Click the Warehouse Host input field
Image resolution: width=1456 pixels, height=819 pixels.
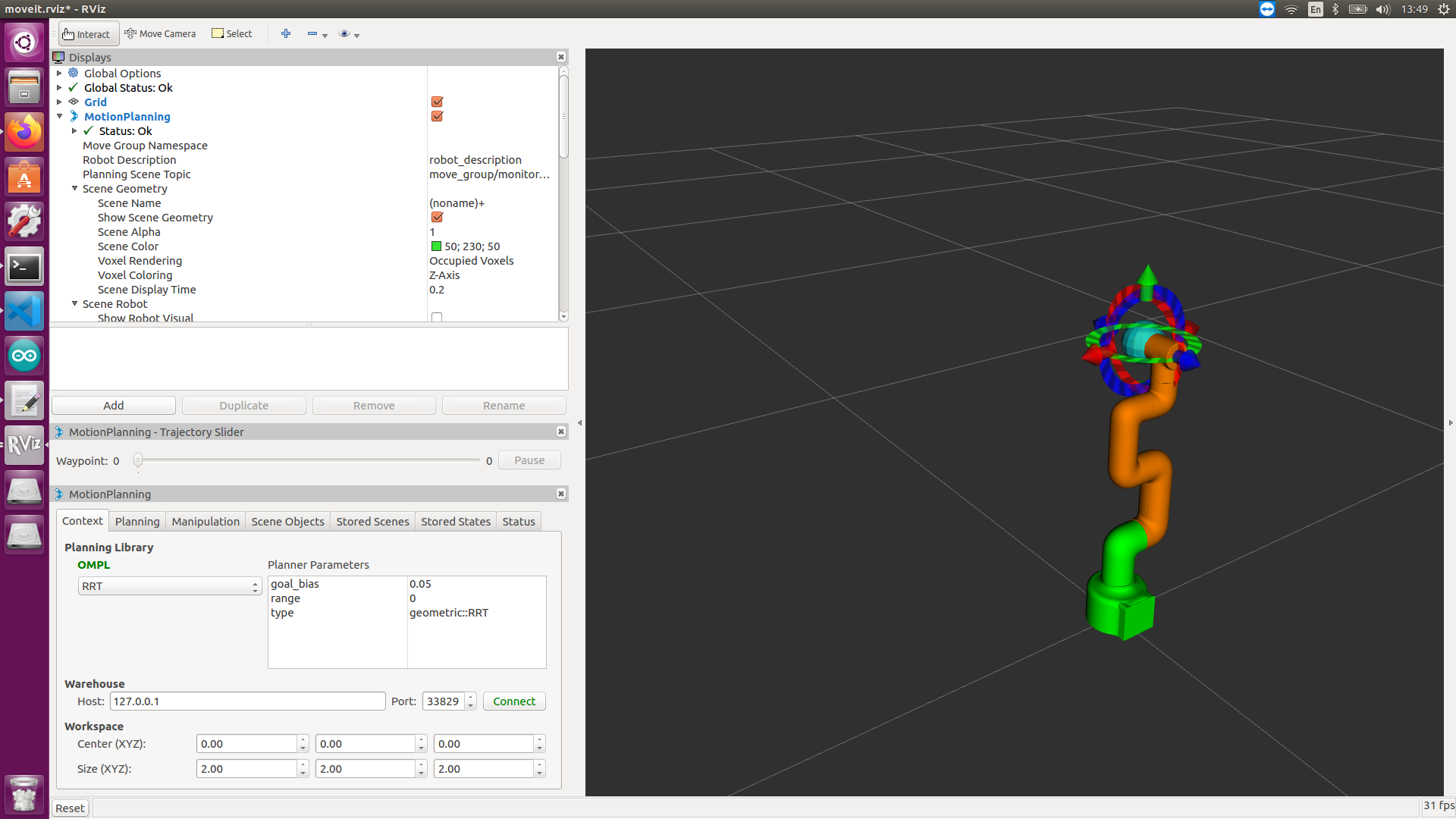click(247, 701)
